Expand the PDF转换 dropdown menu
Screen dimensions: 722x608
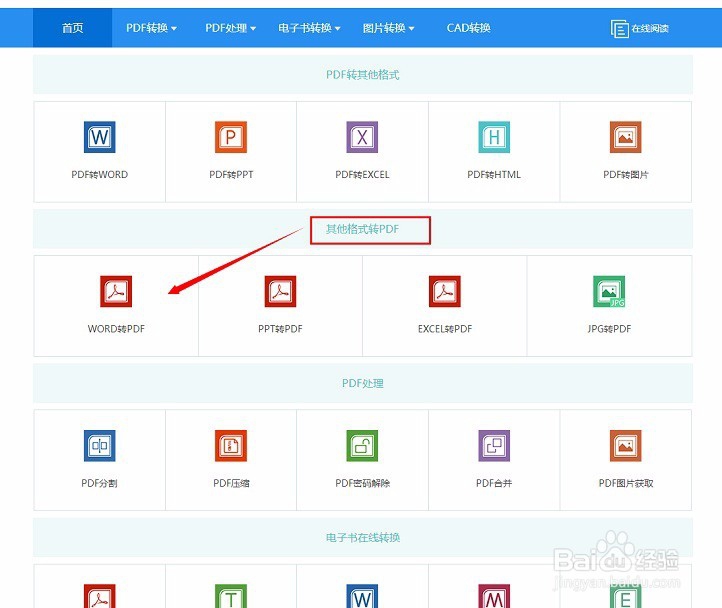pyautogui.click(x=151, y=28)
